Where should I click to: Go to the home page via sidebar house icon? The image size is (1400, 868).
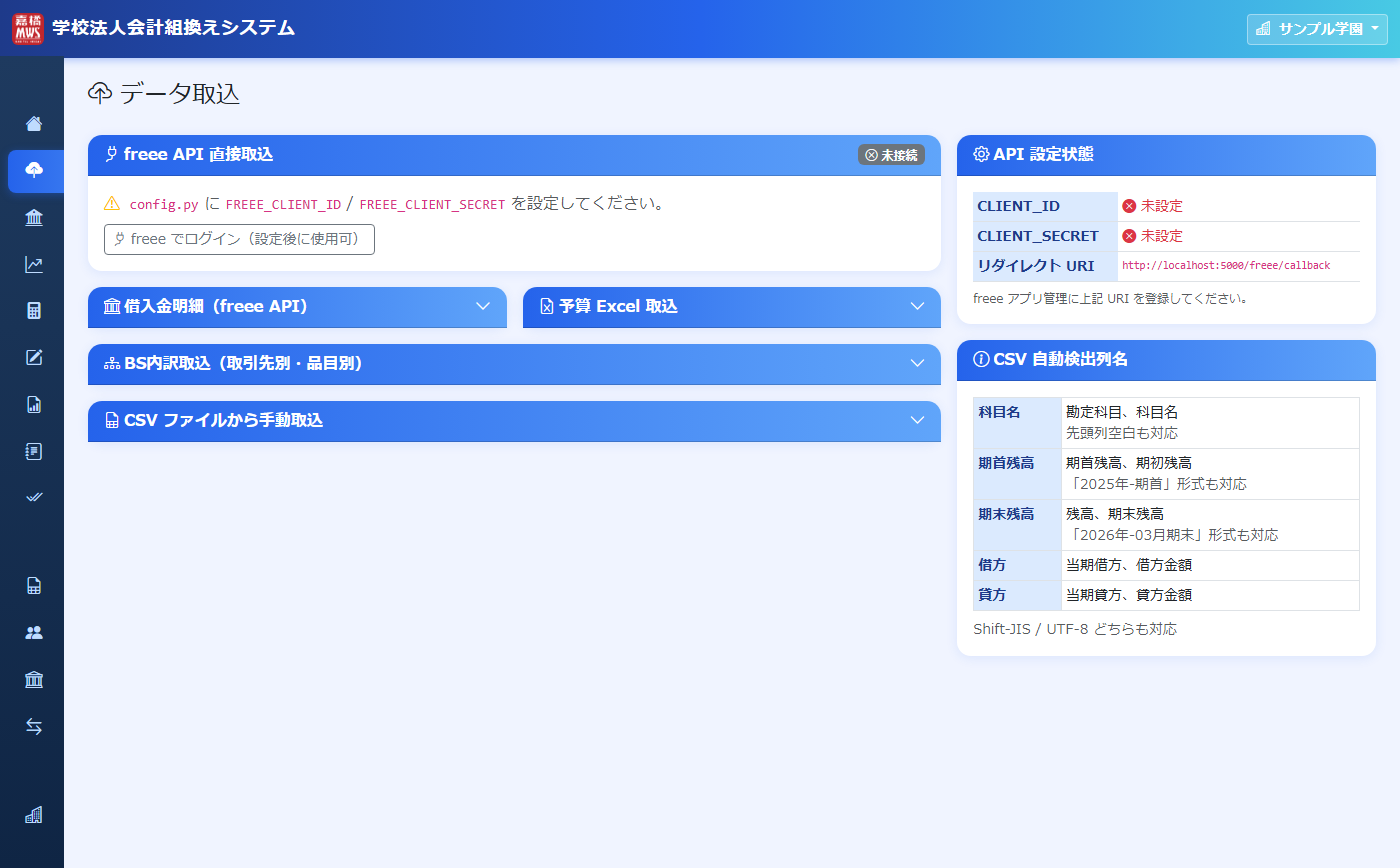[x=34, y=124]
